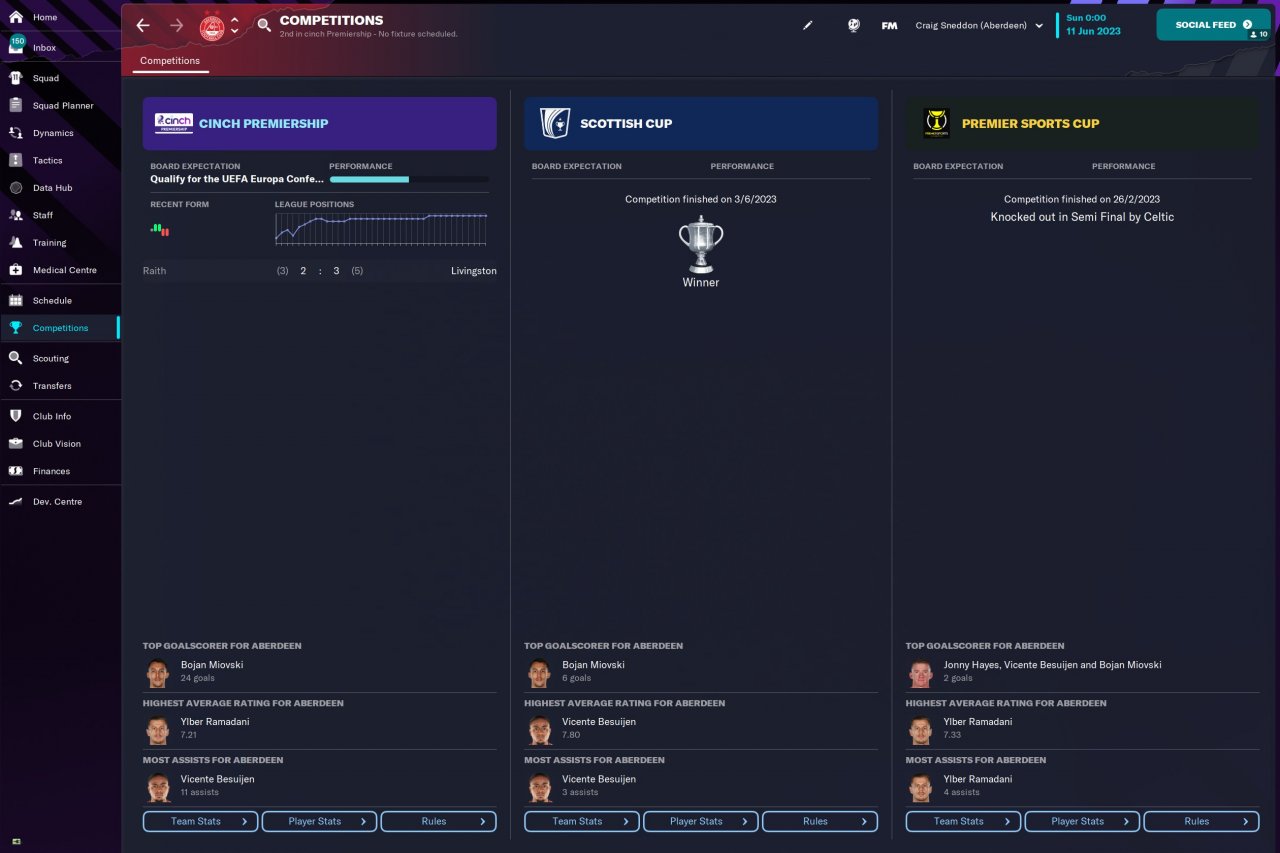Click the Transfers arrows icon

[x=16, y=386]
